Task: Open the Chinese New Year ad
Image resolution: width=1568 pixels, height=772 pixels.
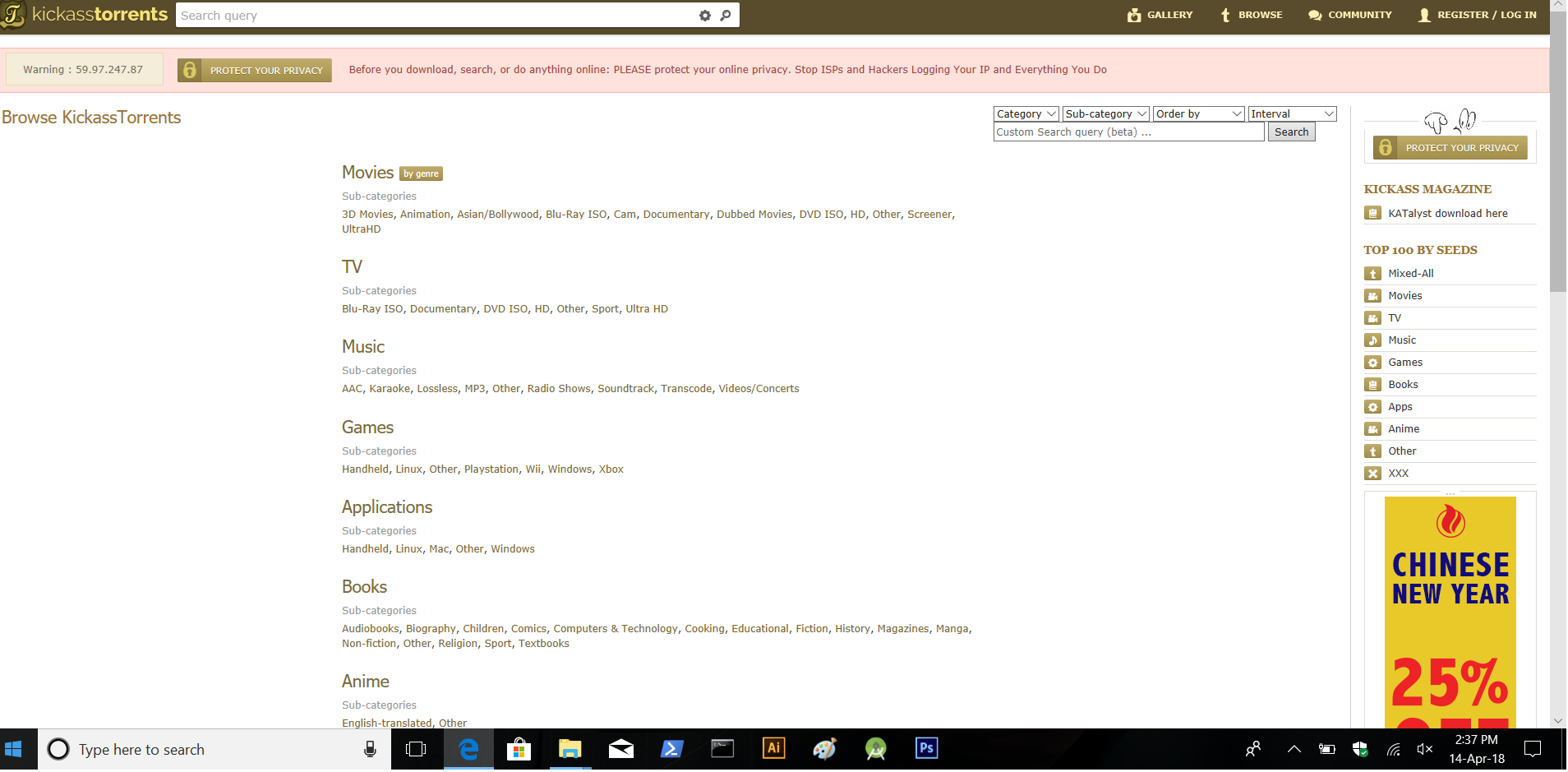Action: click(x=1450, y=613)
